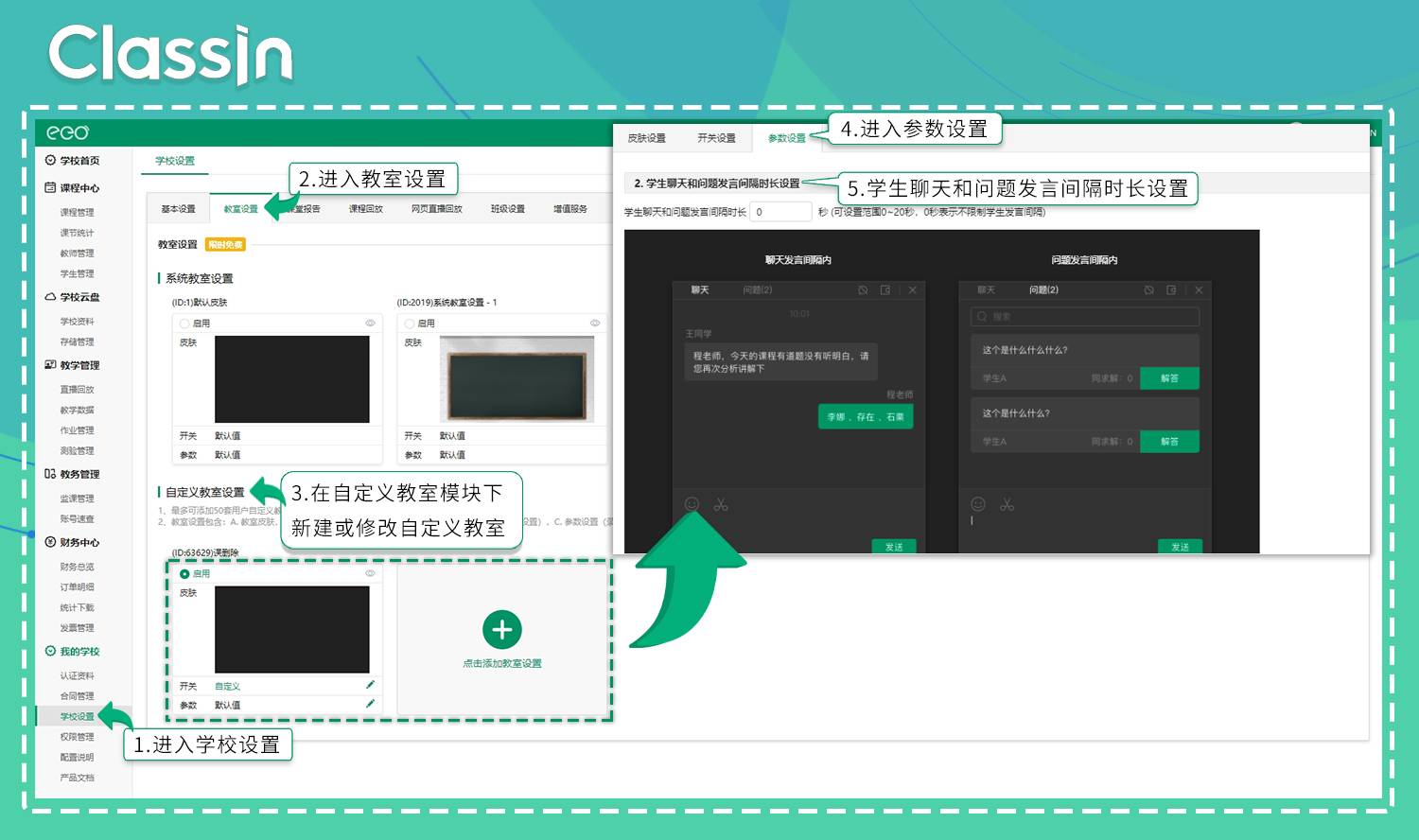The image size is (1419, 840).
Task: Open 课程管理 in the sidebar
Action: point(77,213)
